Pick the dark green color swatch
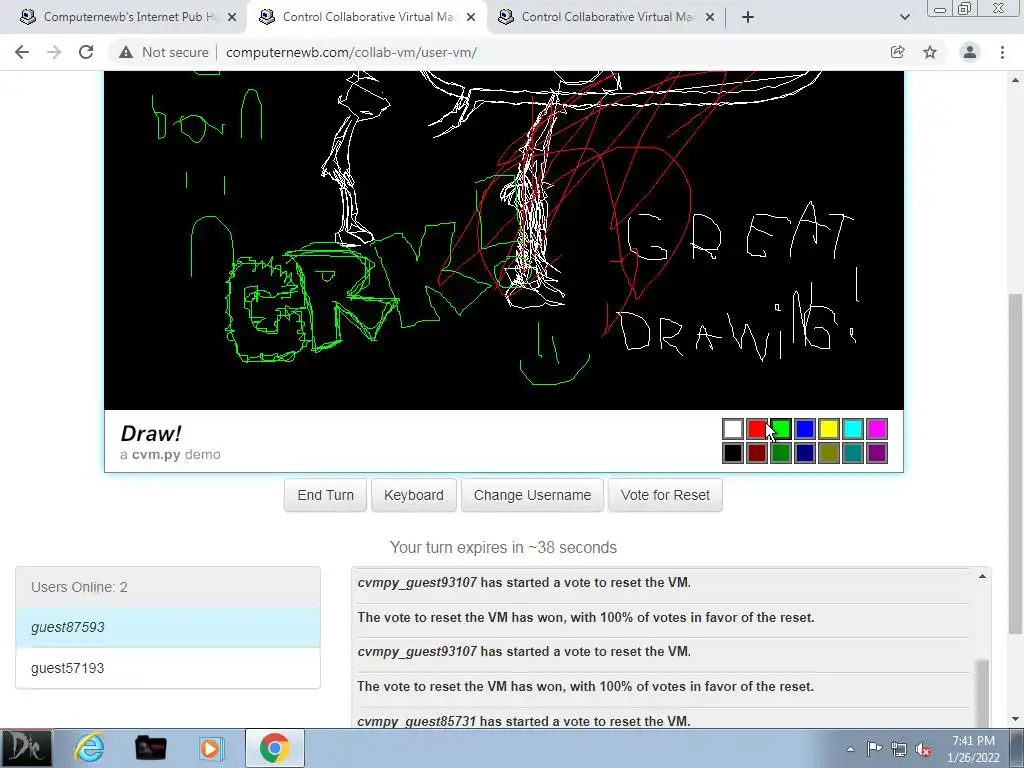 click(781, 453)
